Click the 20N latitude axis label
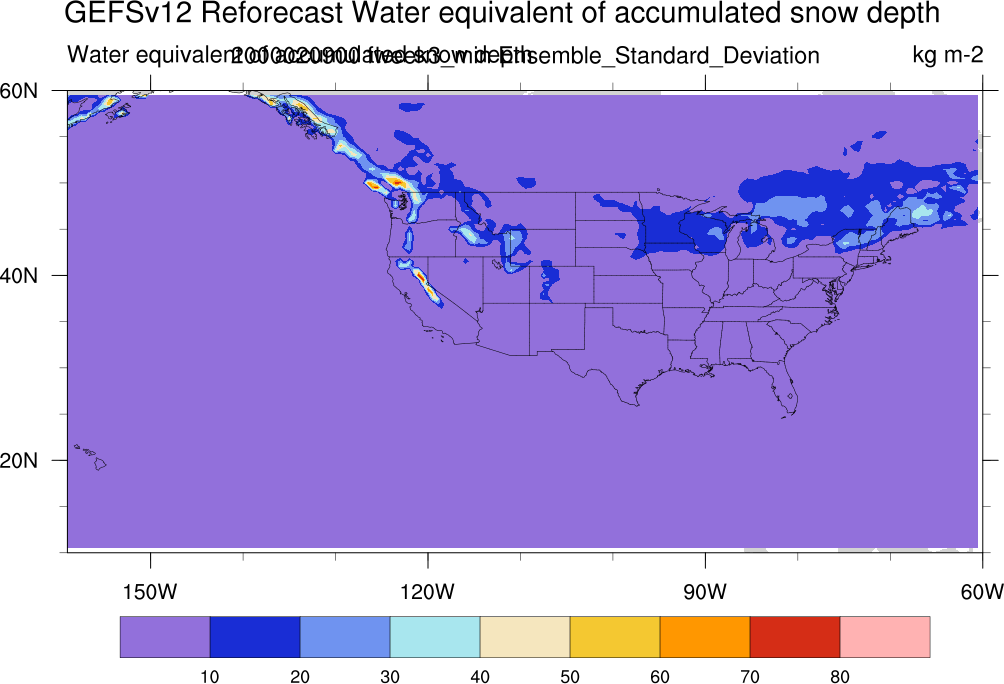The height and width of the screenshot is (684, 1004). click(19, 460)
